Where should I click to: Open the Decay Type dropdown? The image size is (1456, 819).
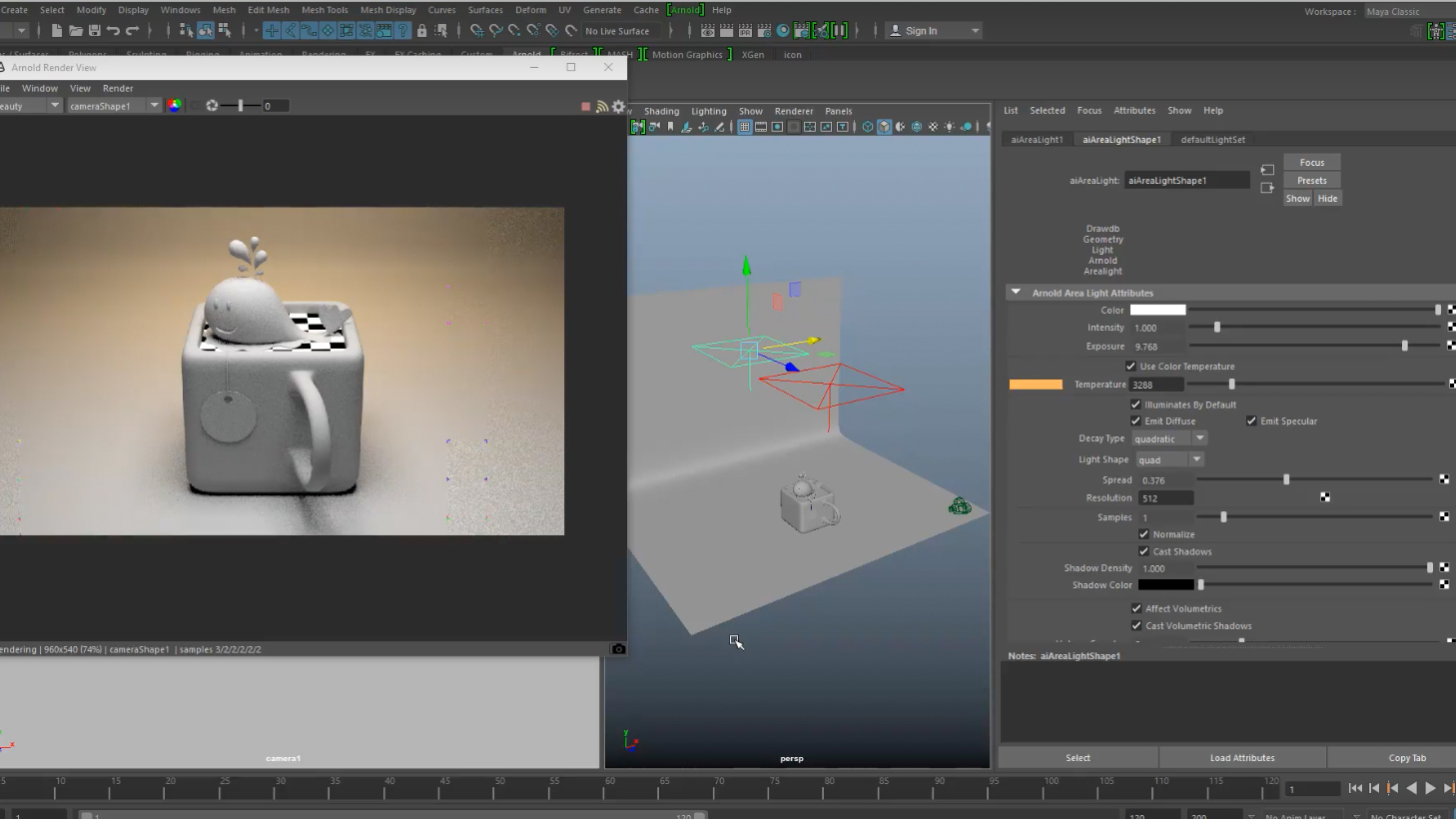tap(1170, 438)
